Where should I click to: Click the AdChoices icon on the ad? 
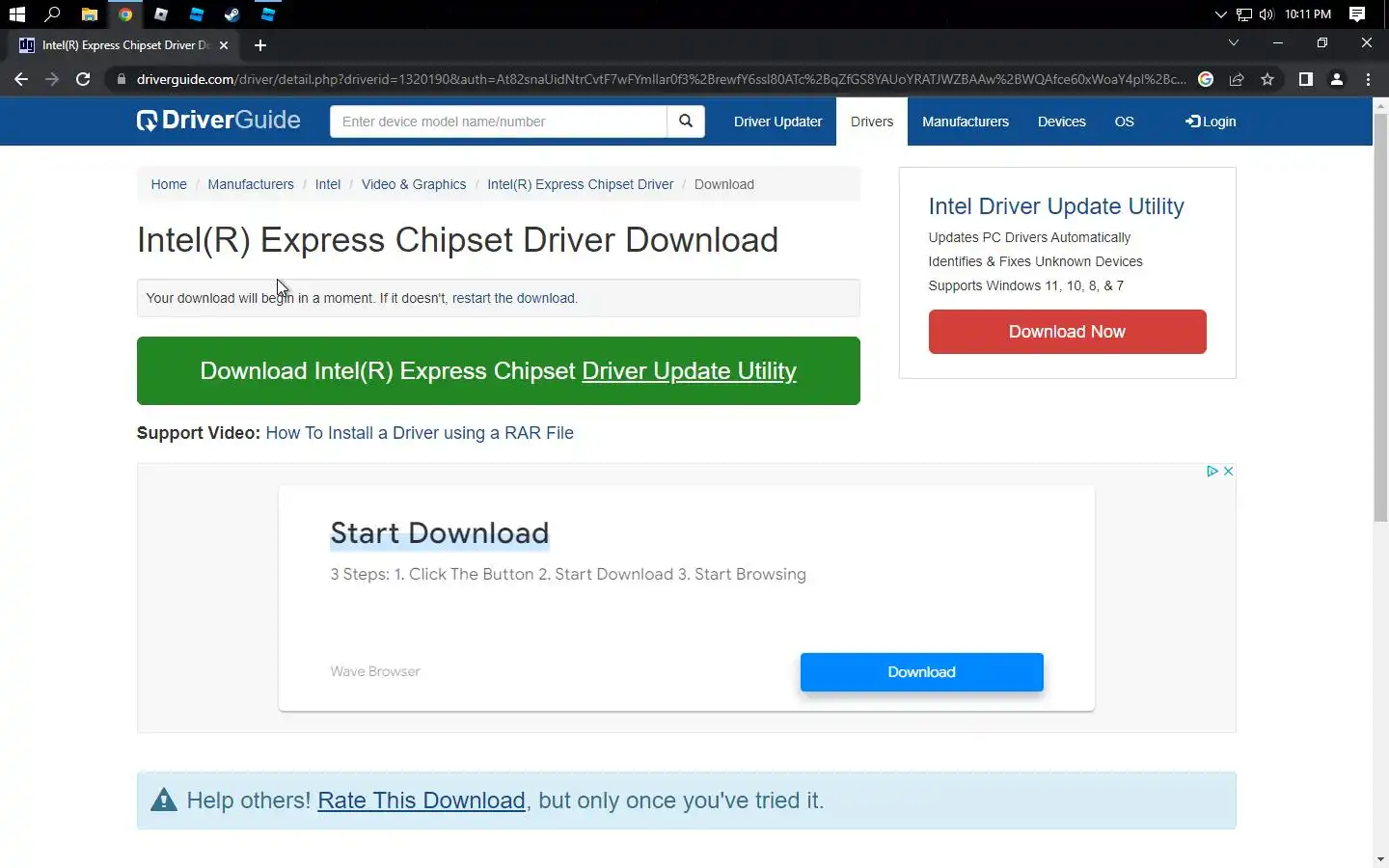(1212, 471)
